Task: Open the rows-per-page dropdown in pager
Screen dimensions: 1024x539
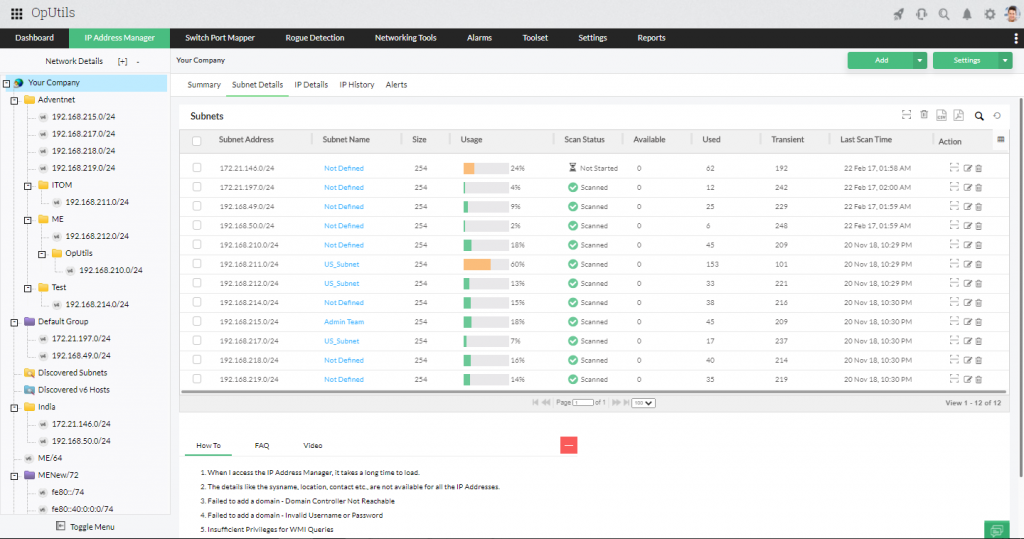Action: pyautogui.click(x=643, y=403)
